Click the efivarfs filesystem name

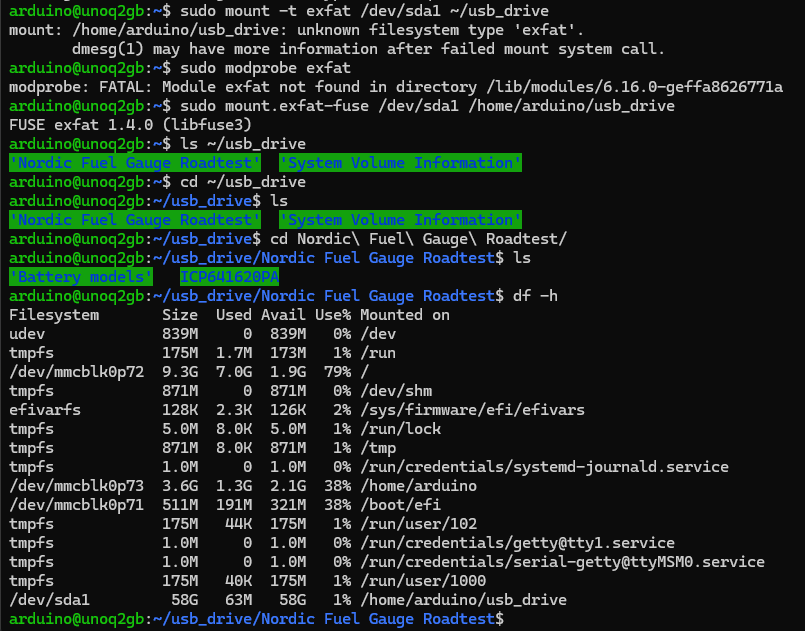45,410
